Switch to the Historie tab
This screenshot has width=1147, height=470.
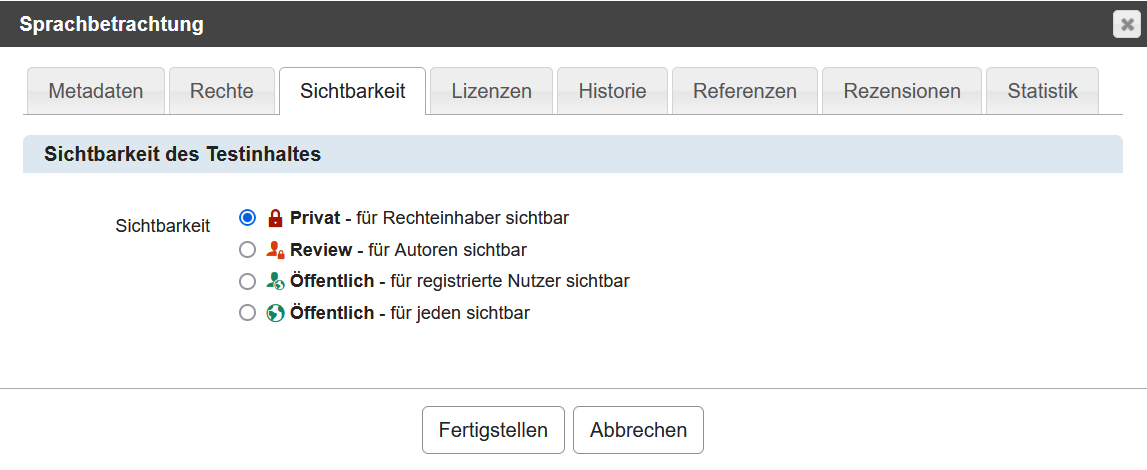coord(612,91)
